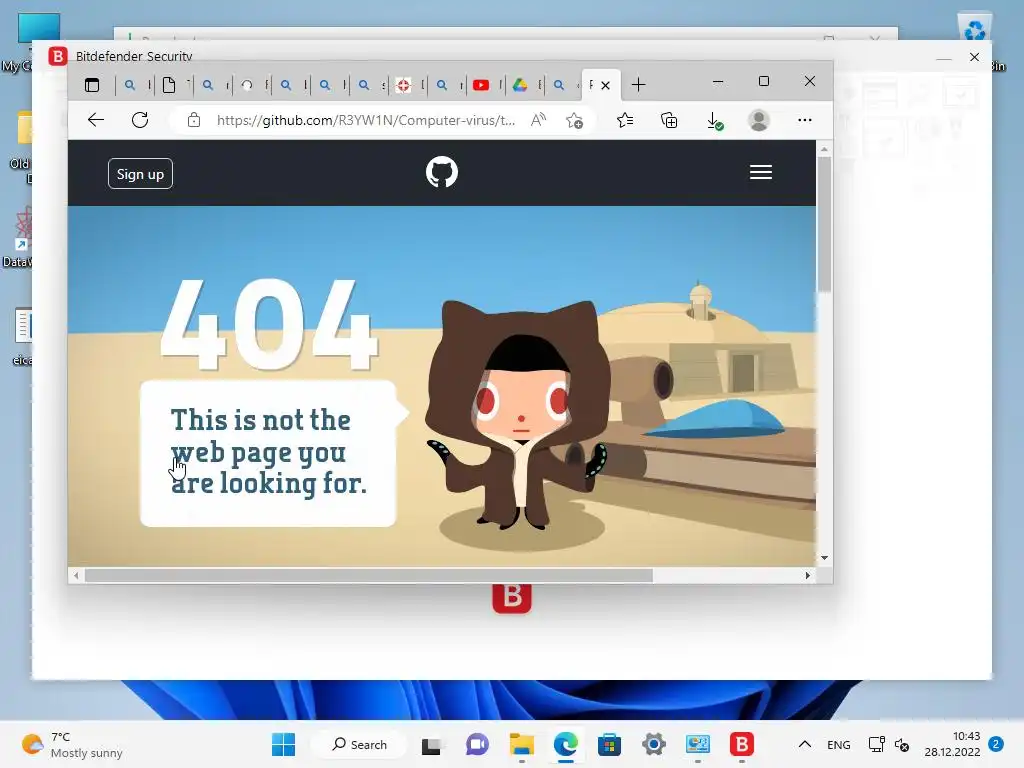The image size is (1024, 768).
Task: Open the Downloads icon in Edge toolbar
Action: (x=715, y=121)
